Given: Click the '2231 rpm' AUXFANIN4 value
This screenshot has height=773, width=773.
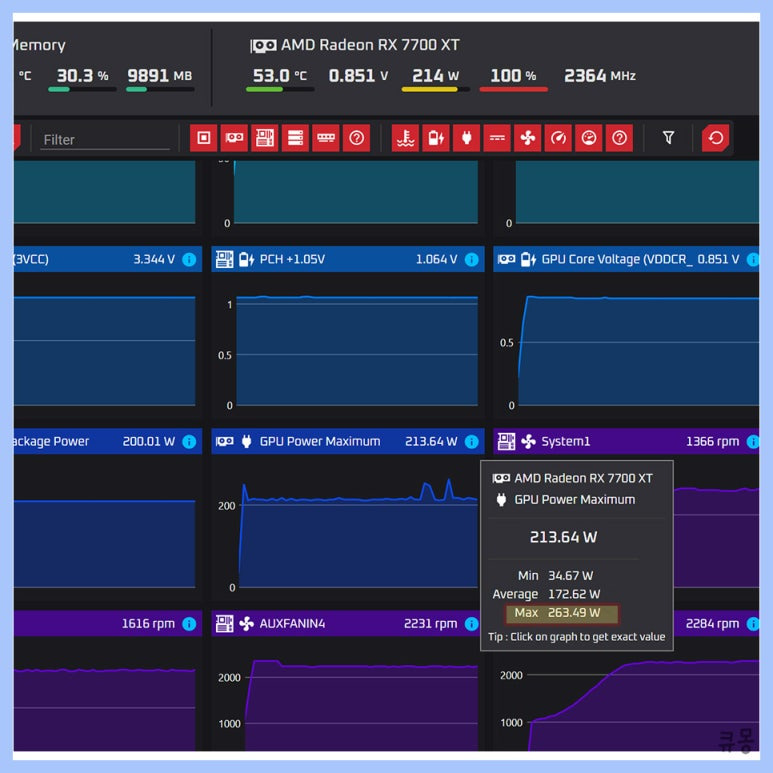Looking at the screenshot, I should pyautogui.click(x=430, y=624).
